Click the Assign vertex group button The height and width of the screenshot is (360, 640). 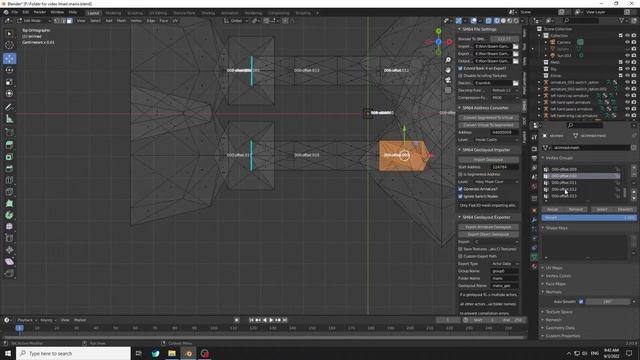click(x=553, y=209)
